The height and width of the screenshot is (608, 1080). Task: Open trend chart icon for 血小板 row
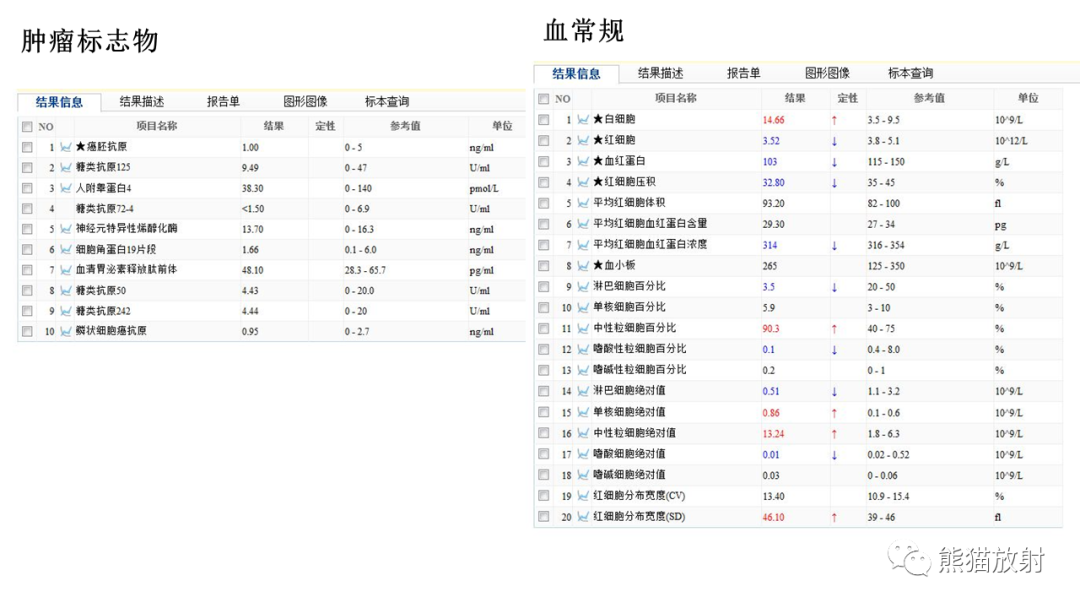click(x=583, y=266)
